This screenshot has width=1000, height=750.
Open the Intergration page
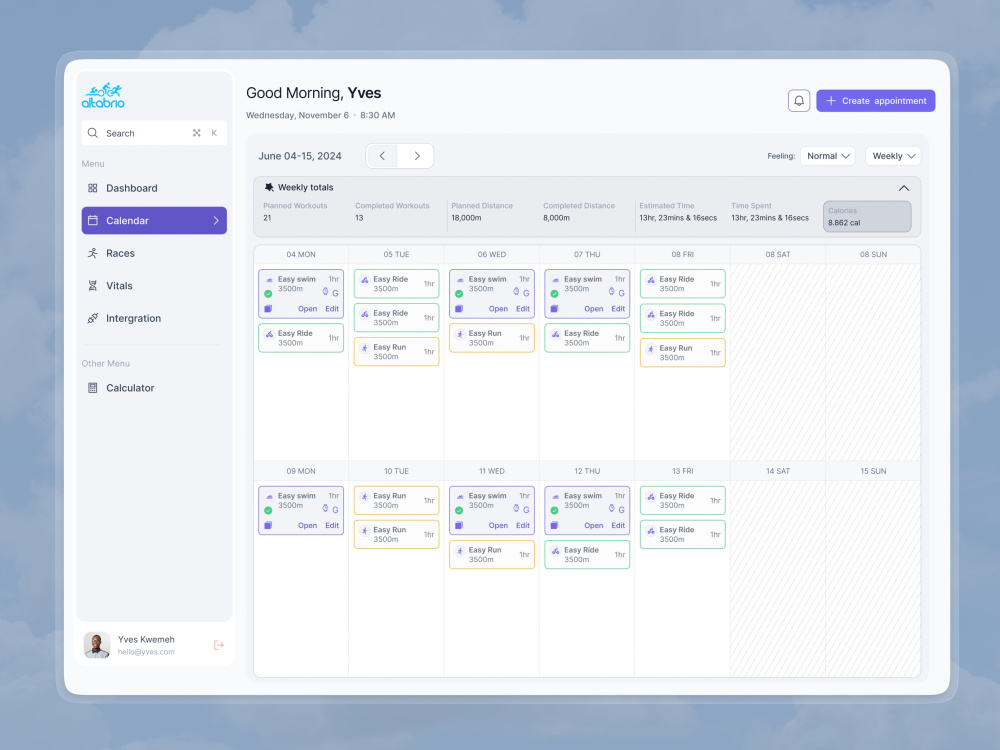[x=154, y=318]
